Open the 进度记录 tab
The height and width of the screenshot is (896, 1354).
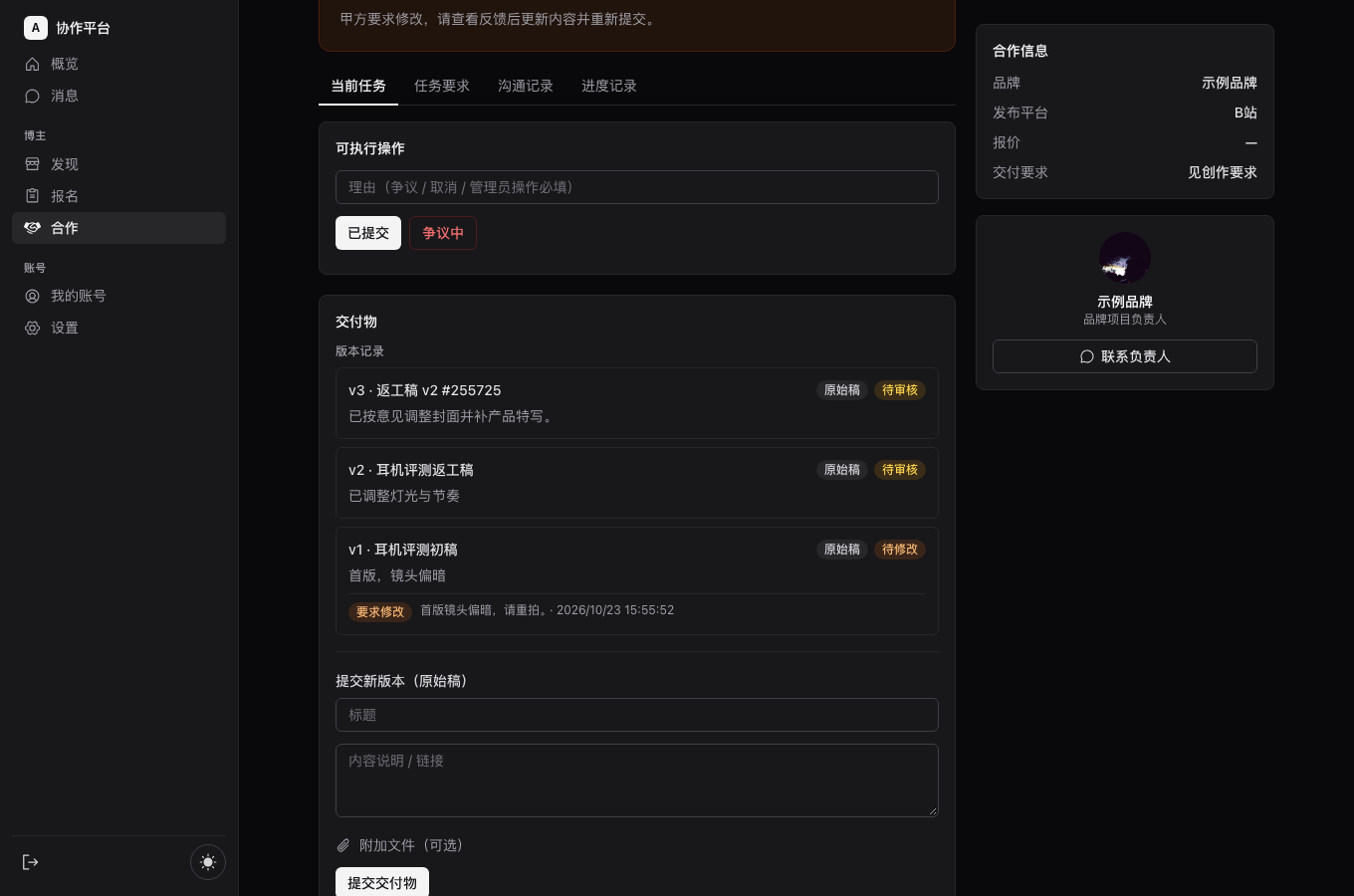click(609, 87)
